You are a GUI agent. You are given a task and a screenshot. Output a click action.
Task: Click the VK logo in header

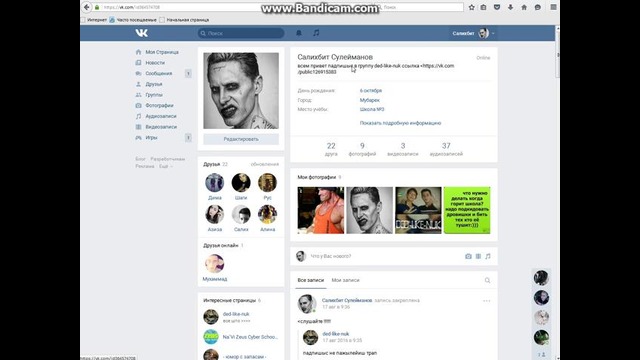point(142,33)
